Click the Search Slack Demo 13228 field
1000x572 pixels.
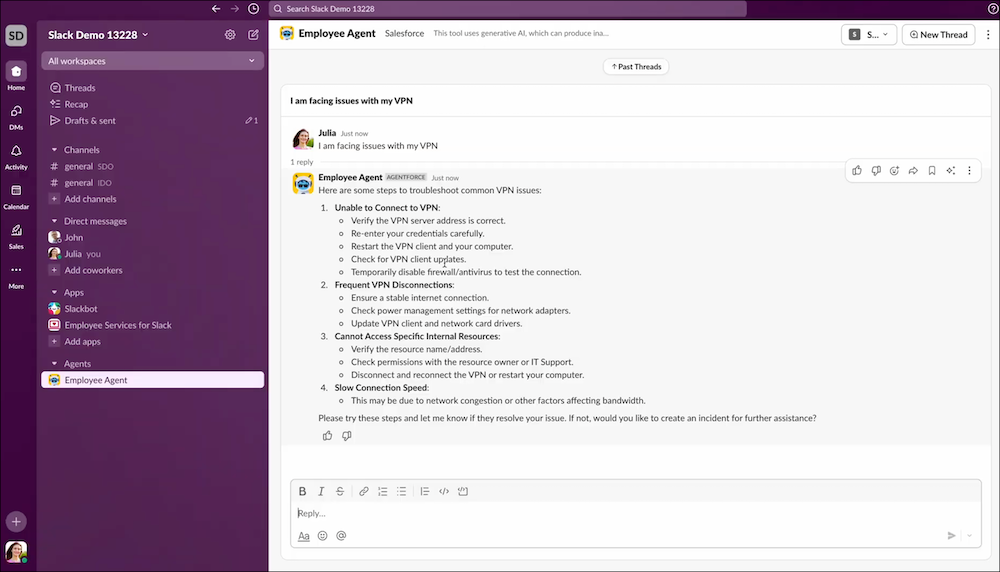click(x=508, y=9)
